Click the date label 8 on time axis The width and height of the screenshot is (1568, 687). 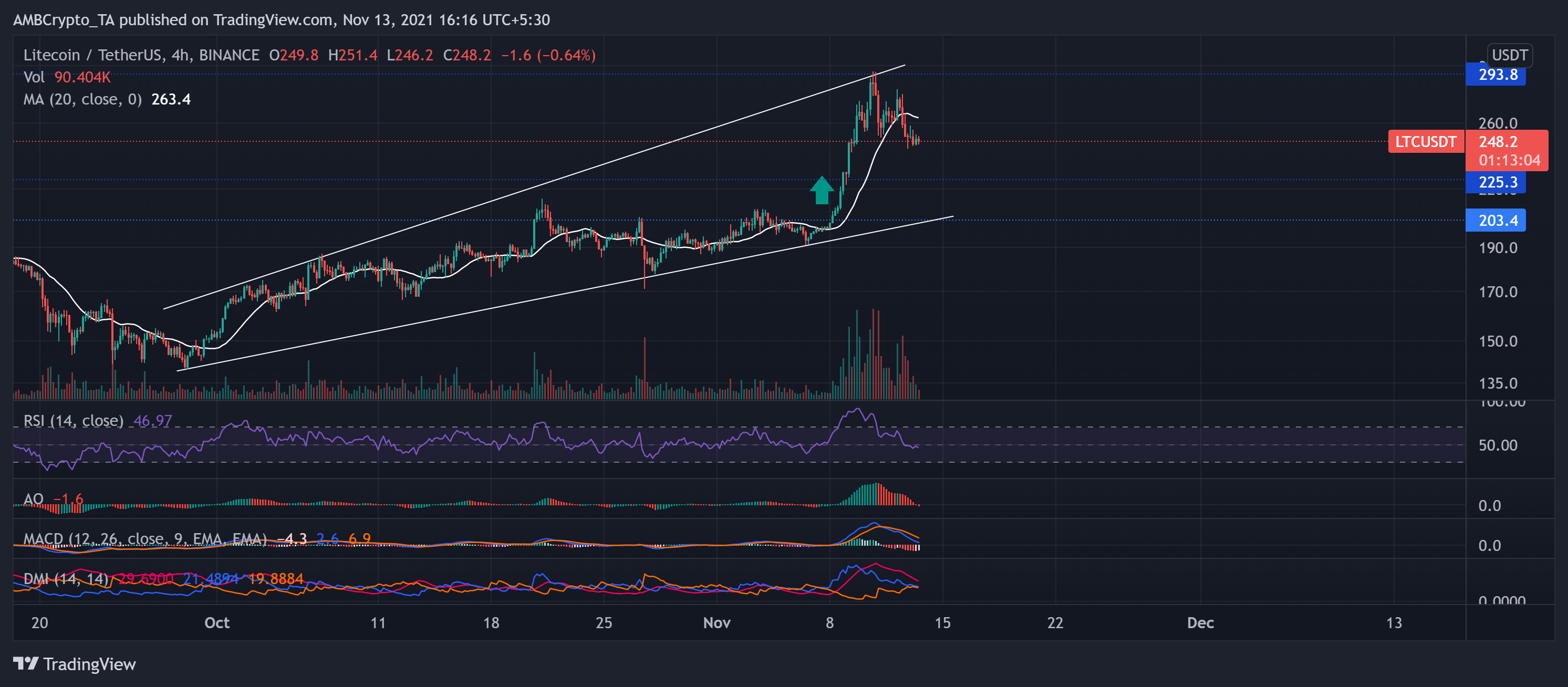[829, 622]
